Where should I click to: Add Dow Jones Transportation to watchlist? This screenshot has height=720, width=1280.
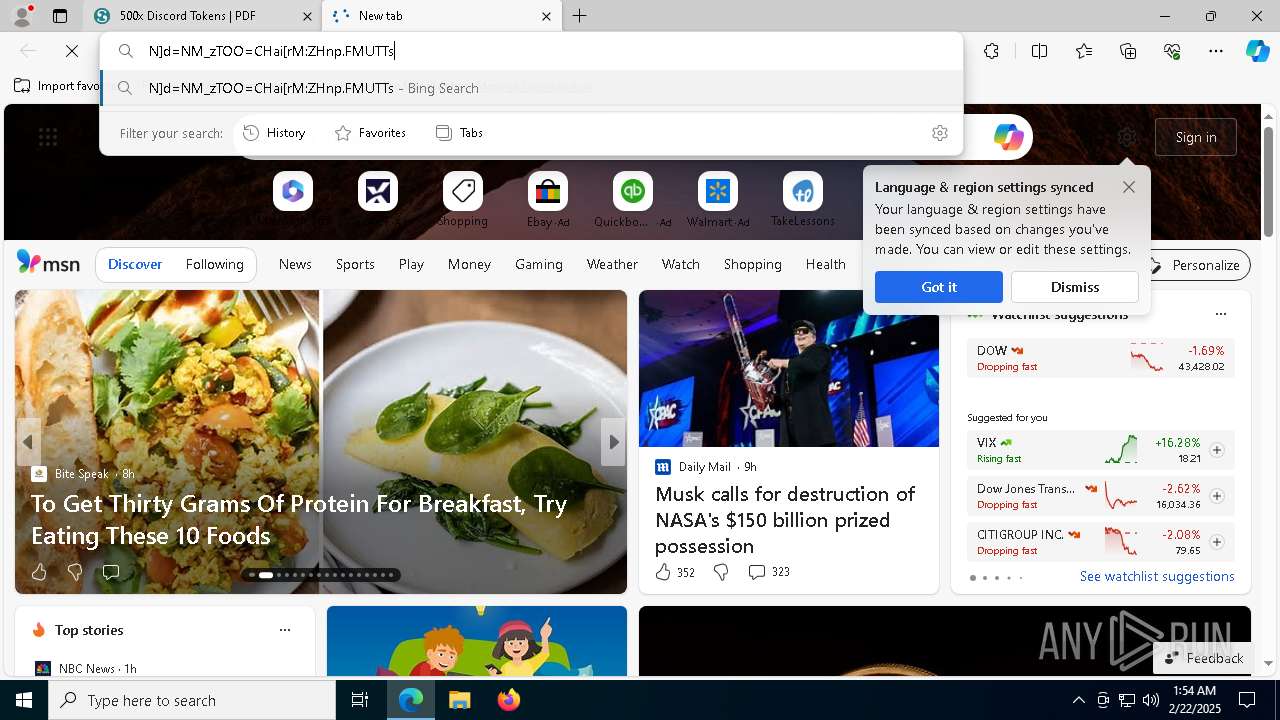[x=1216, y=496]
